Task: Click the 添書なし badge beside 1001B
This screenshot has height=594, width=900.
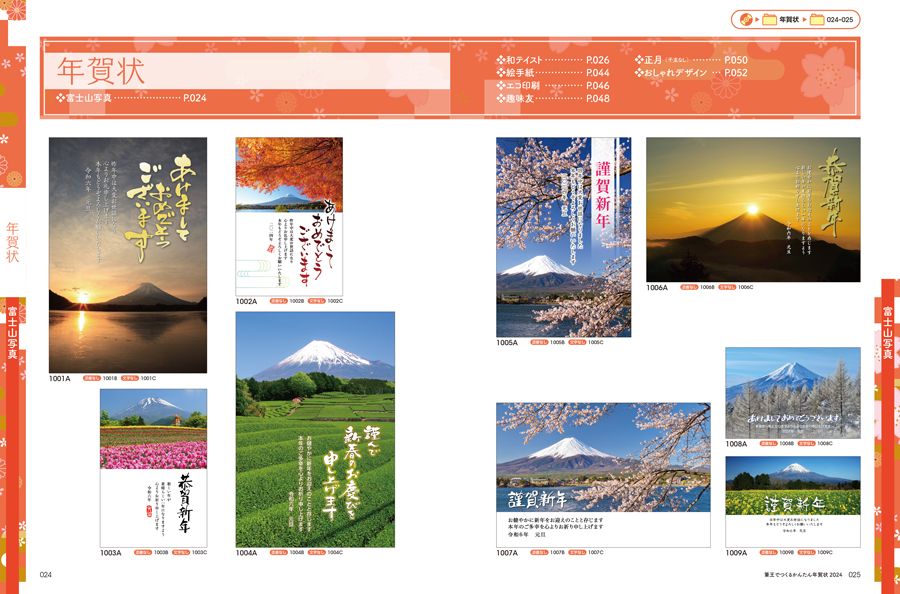Action: click(91, 379)
